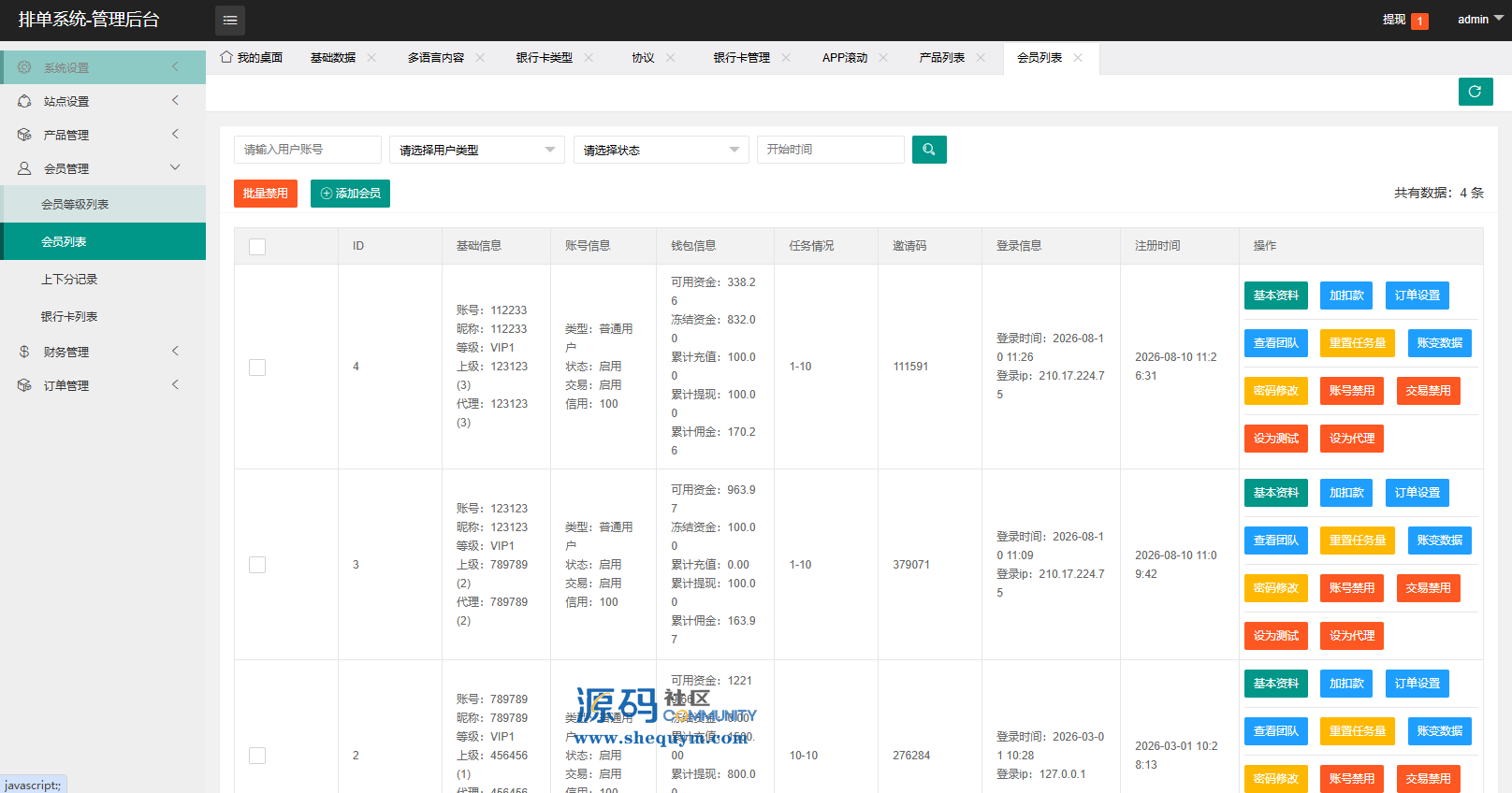The width and height of the screenshot is (1512, 793).
Task: Click 基本资料 for member 112233
Action: tap(1276, 296)
